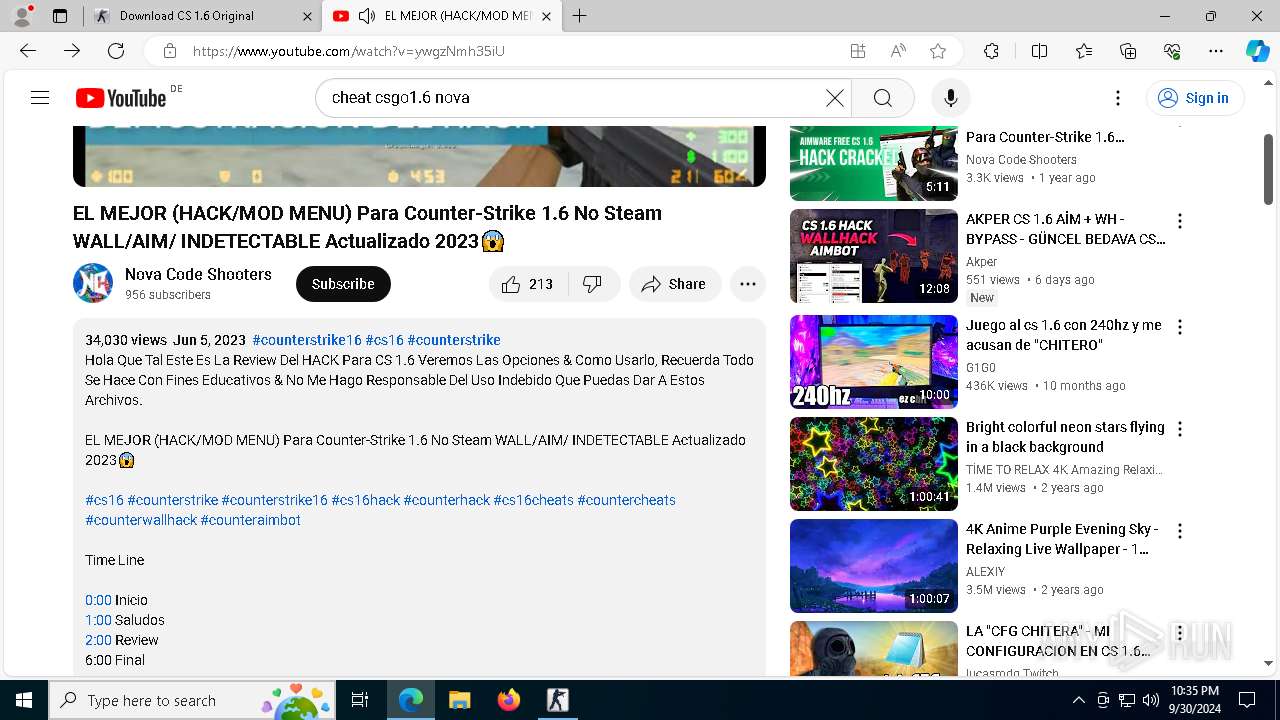The image size is (1280, 720).
Task: Jump to 2:00 Review timestamp
Action: (98, 640)
